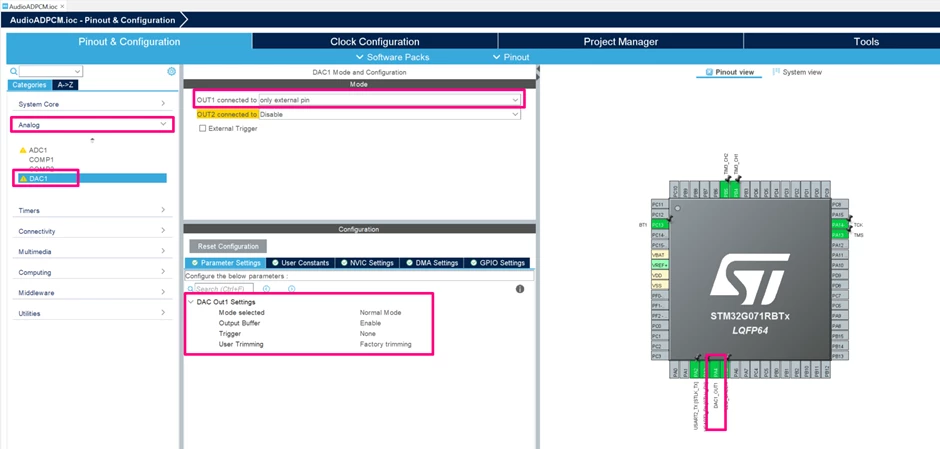Select green pin PB5 on the chip

pos(725,190)
